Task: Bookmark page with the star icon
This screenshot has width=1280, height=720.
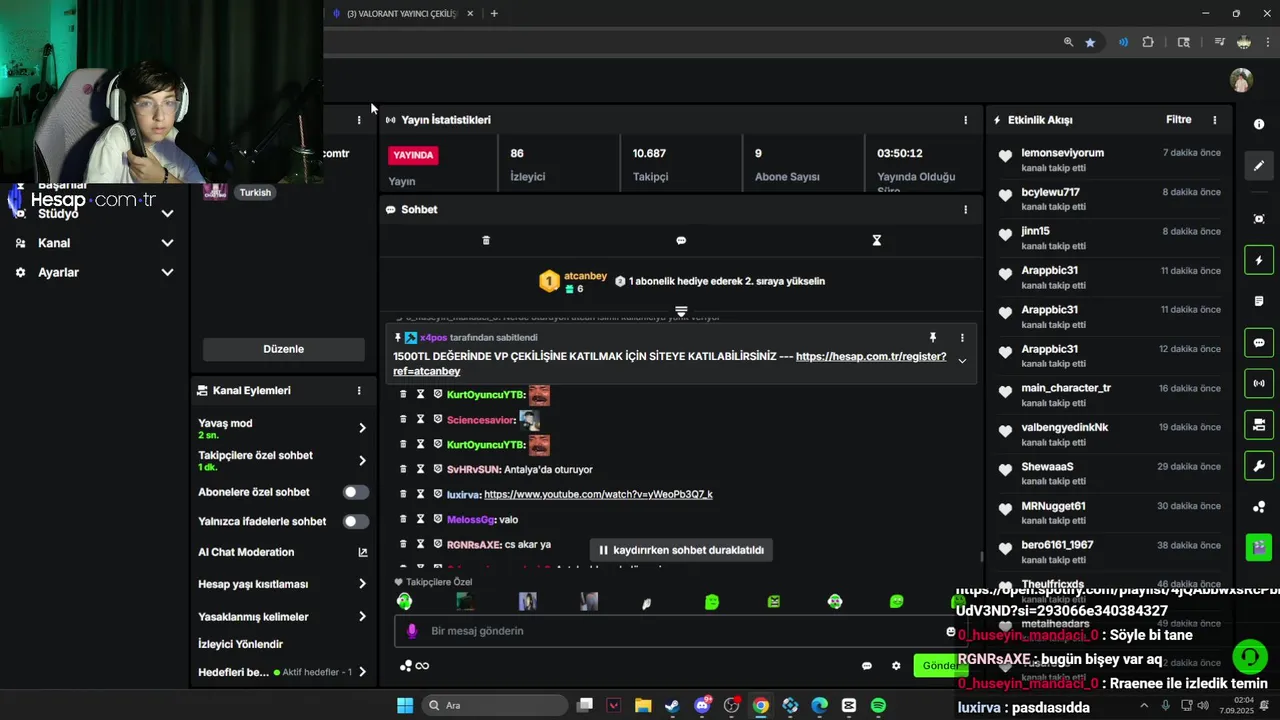Action: pos(1090,42)
